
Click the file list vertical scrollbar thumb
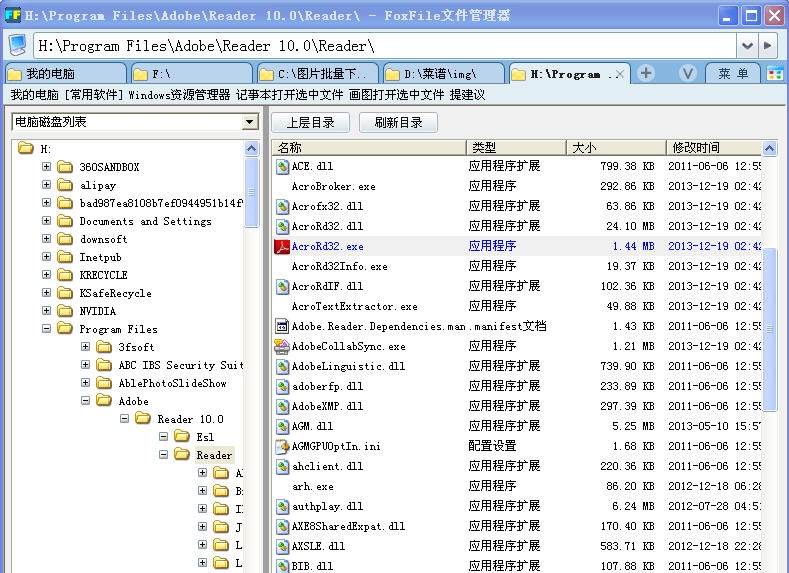[x=769, y=330]
